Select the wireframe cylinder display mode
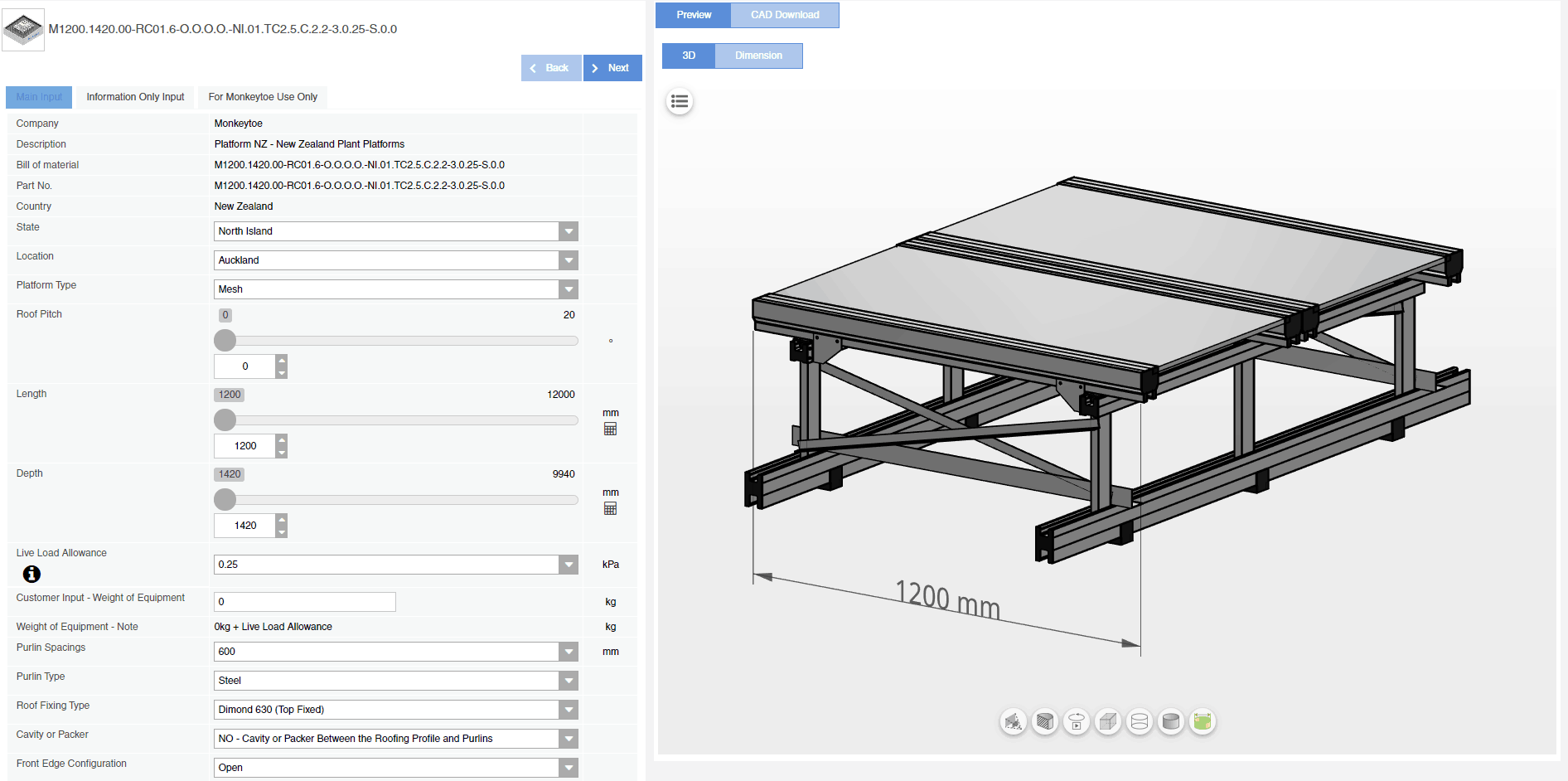1568x781 pixels. [1139, 721]
